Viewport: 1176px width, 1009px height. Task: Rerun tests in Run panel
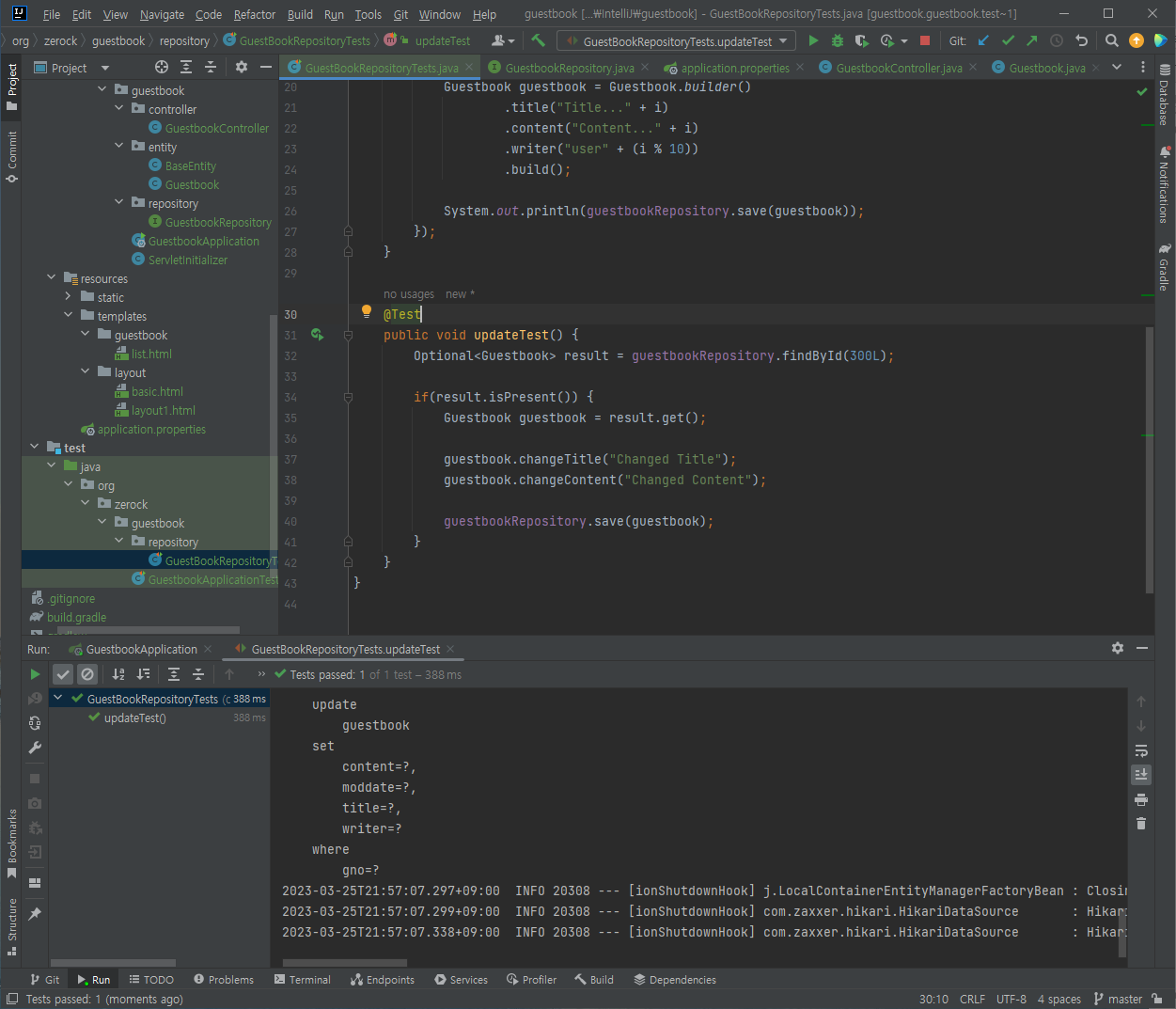click(x=35, y=674)
